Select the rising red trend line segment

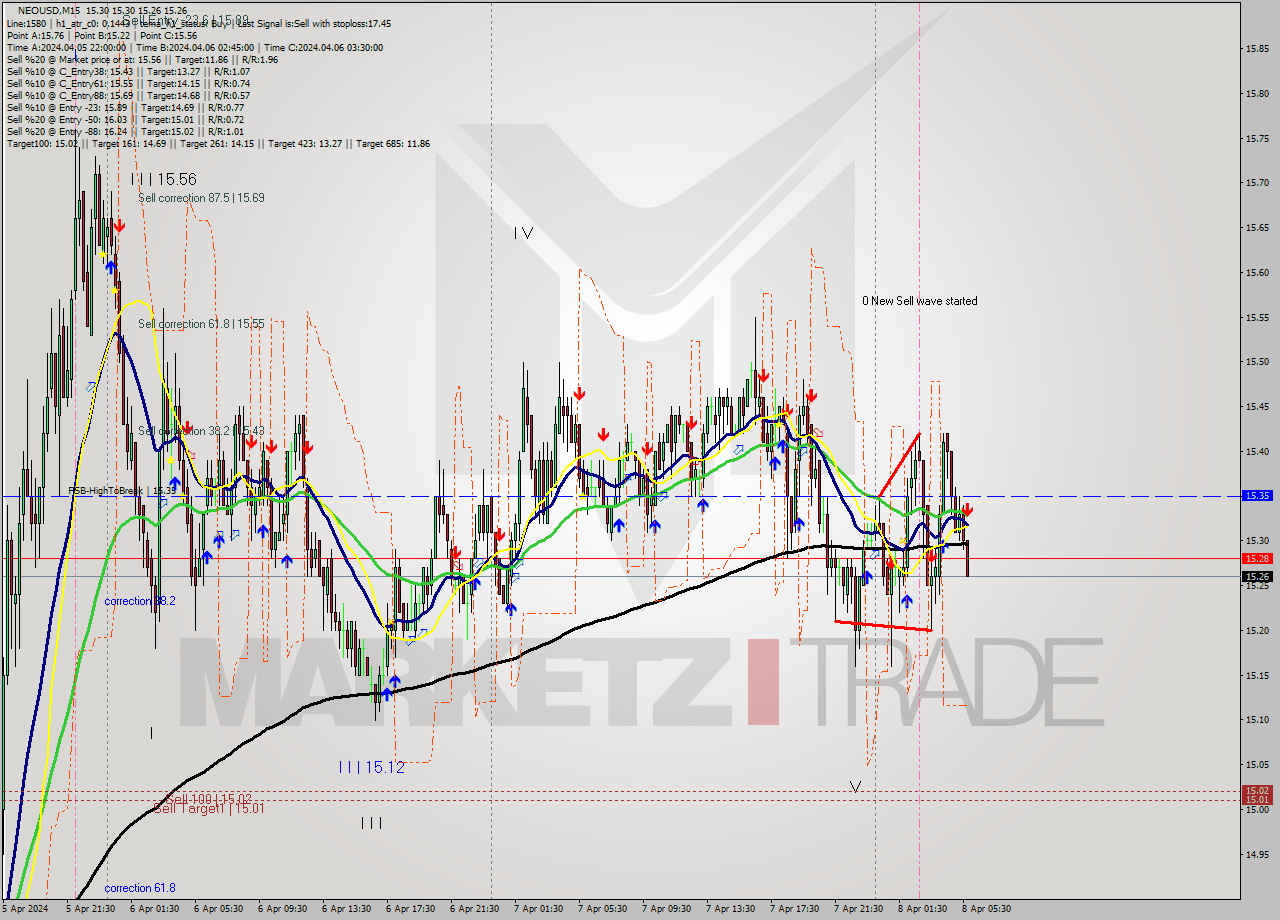[899, 465]
